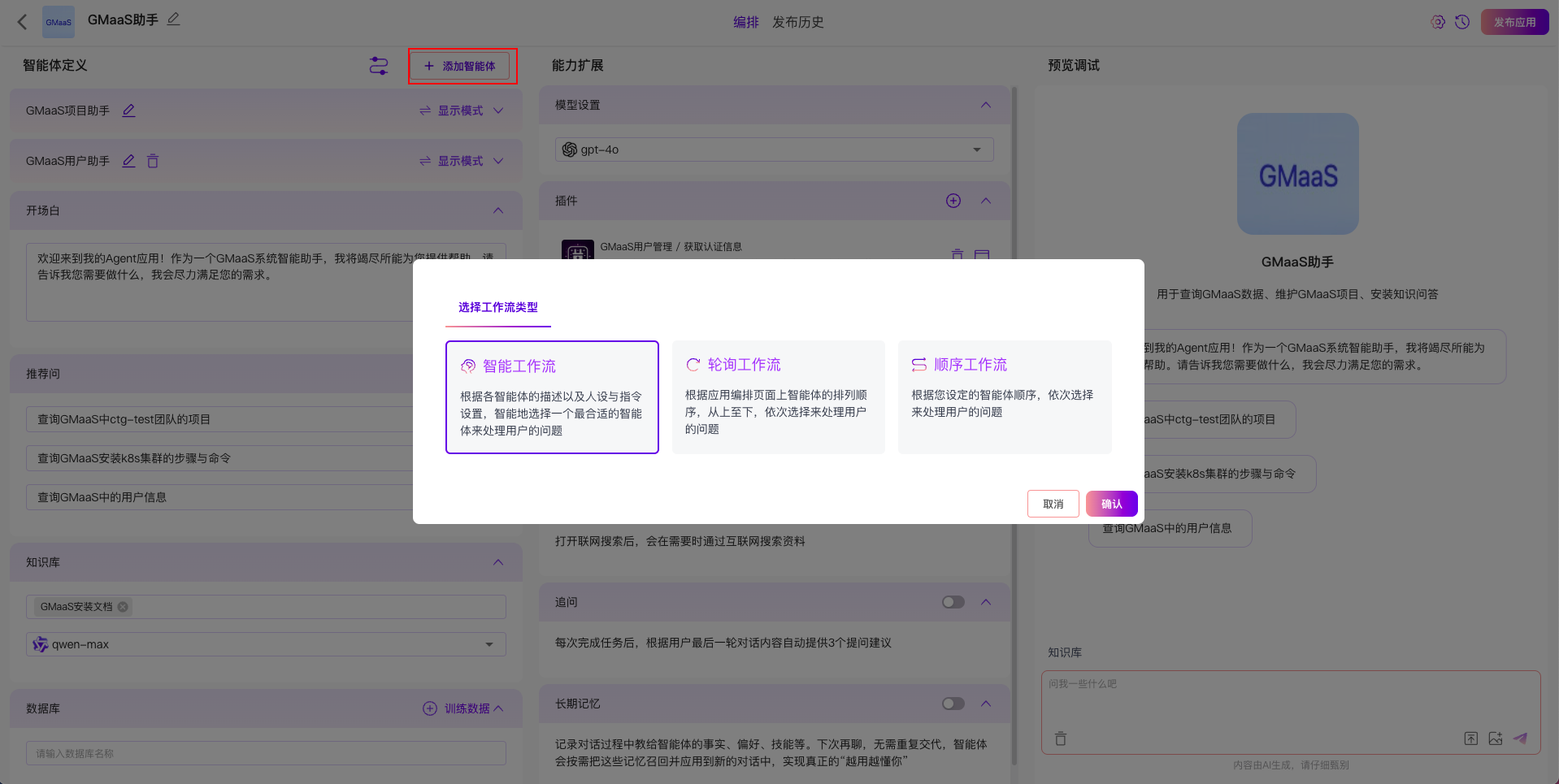Toggle the 追问 switch
Screen dimensions: 1559x784
pyautogui.click(x=953, y=602)
